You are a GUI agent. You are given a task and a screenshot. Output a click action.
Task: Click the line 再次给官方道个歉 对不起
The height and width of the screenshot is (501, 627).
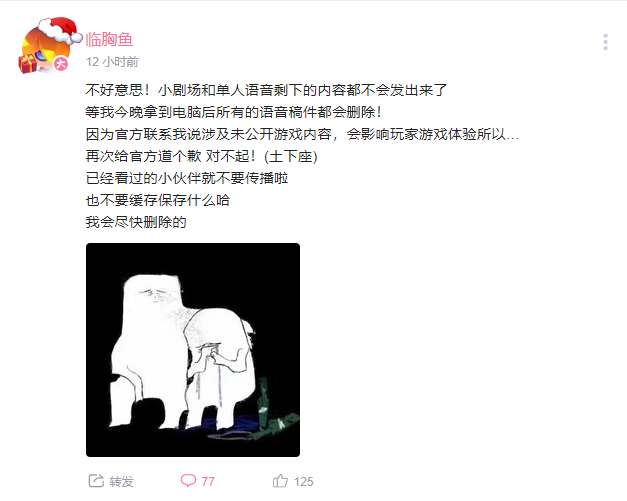point(202,156)
